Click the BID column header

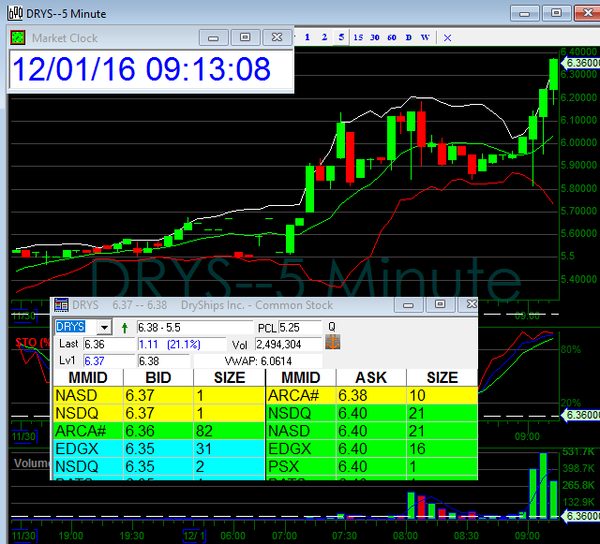point(157,378)
